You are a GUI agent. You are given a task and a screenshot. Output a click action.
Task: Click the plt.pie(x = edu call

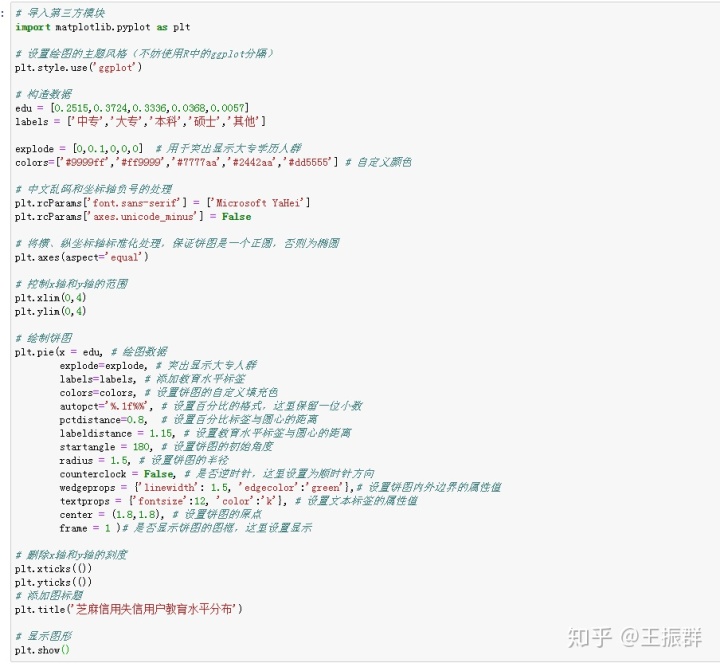pos(58,352)
